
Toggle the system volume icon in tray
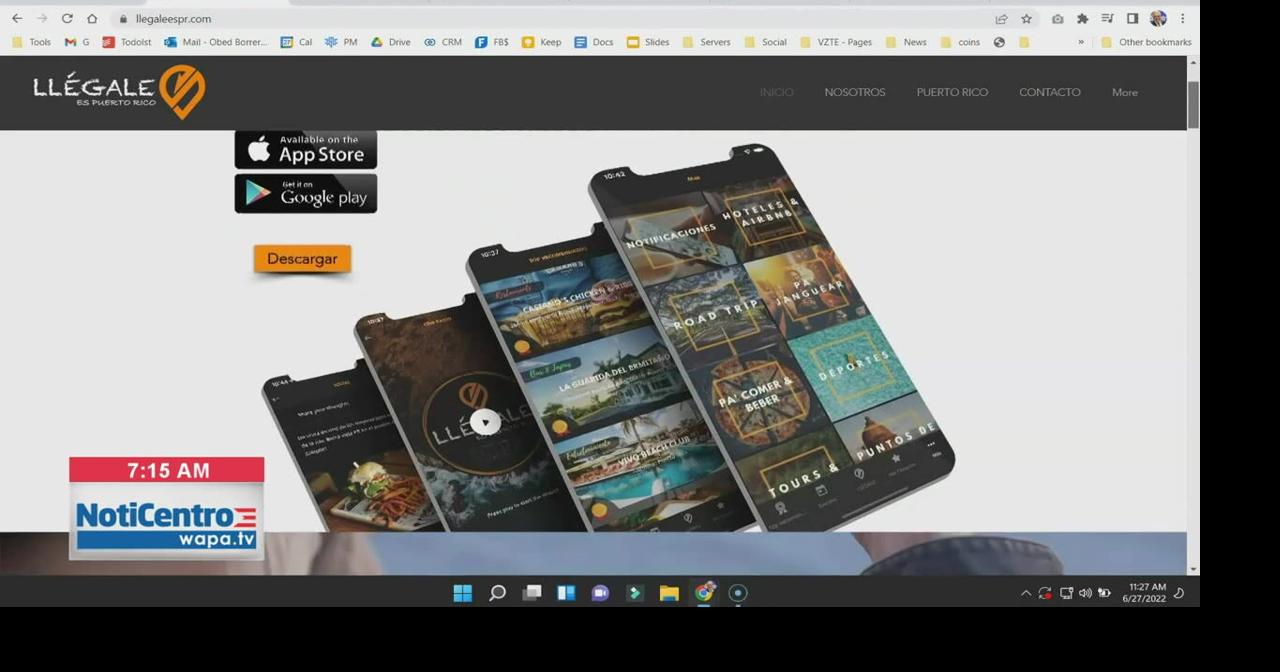[1085, 592]
